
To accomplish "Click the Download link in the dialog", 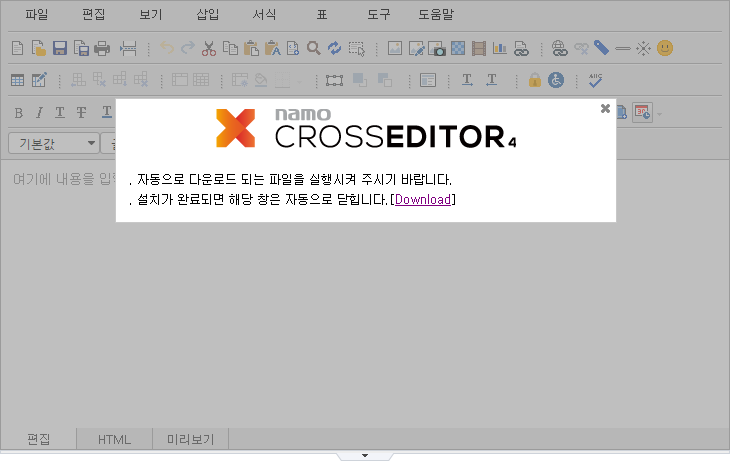I will tap(423, 199).
